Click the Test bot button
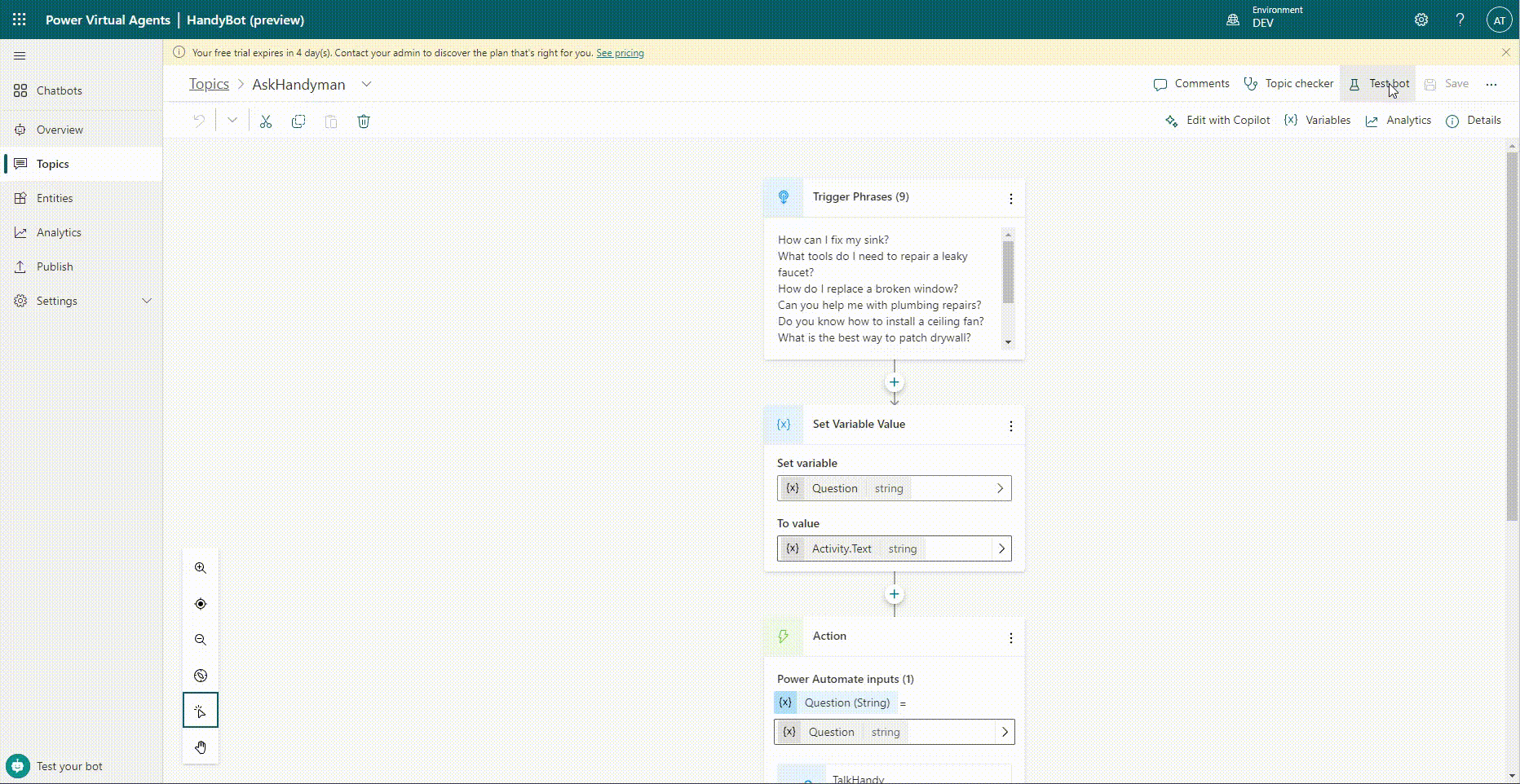Screen dimensions: 1520x784 point(1379,83)
